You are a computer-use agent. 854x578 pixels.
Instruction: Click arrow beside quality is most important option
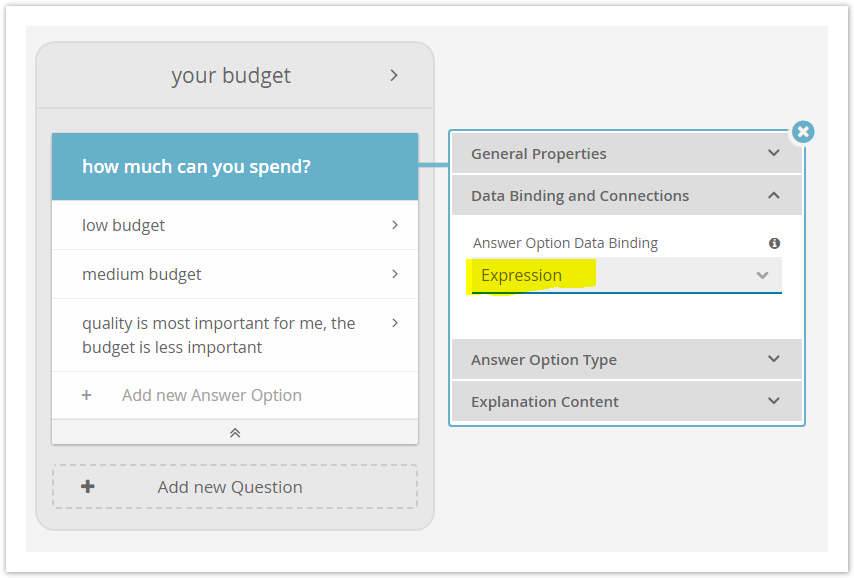(x=395, y=323)
